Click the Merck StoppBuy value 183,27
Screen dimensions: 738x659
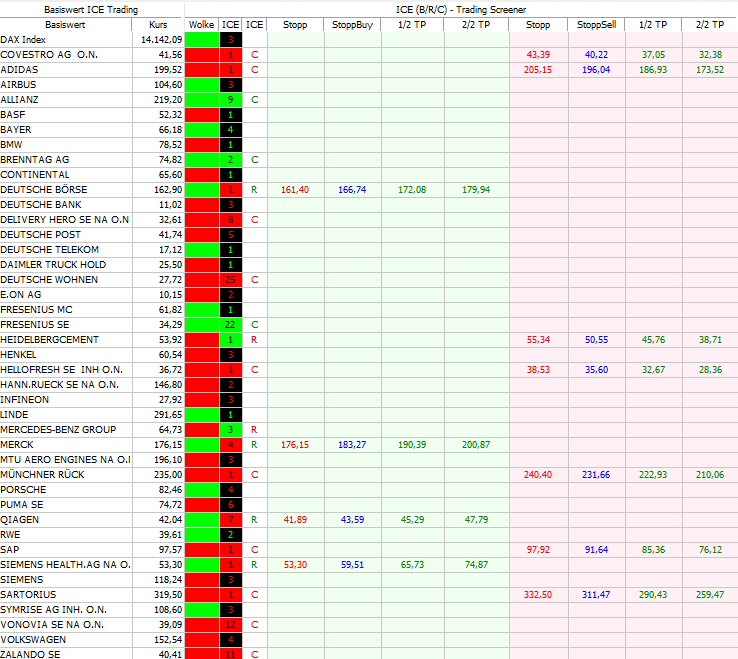pos(352,445)
